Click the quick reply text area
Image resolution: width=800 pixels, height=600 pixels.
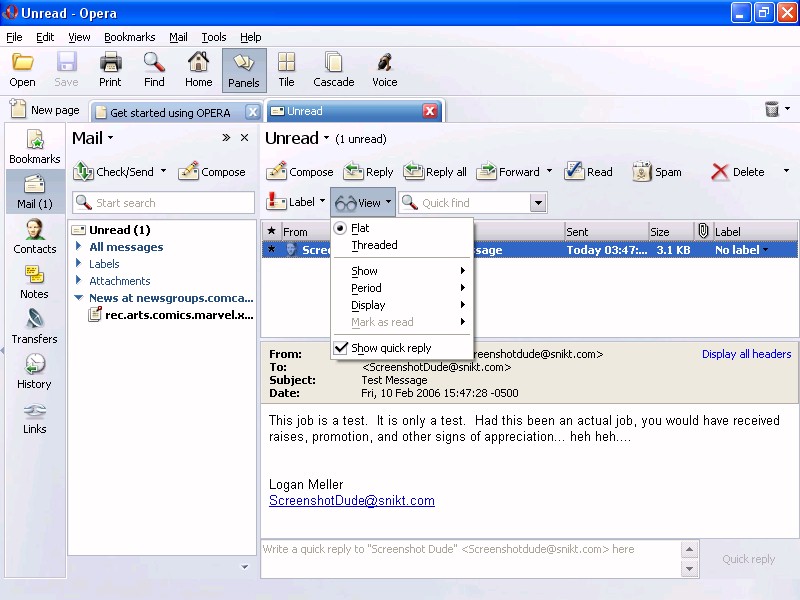471,559
